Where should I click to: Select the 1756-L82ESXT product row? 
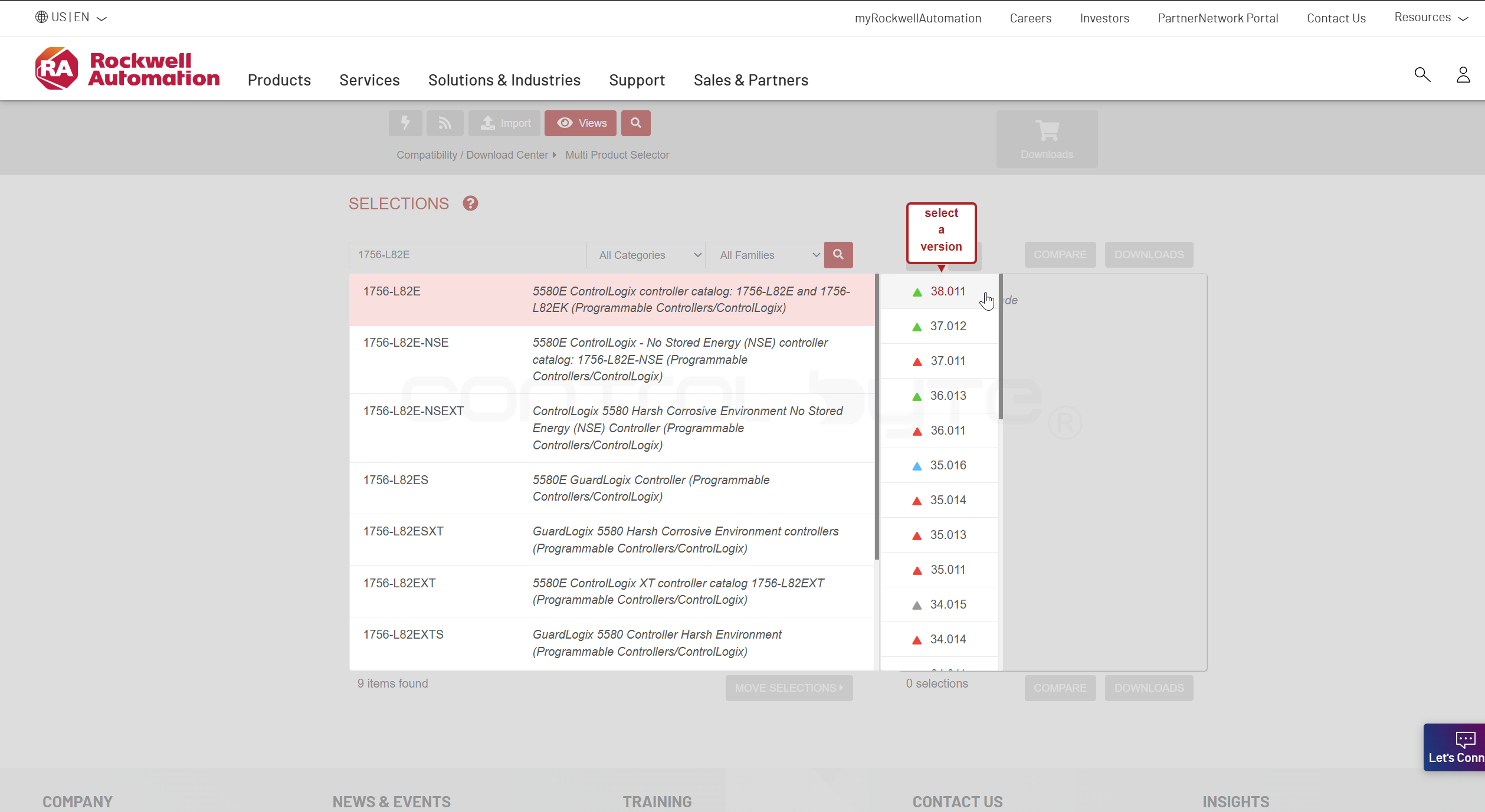pyautogui.click(x=612, y=540)
